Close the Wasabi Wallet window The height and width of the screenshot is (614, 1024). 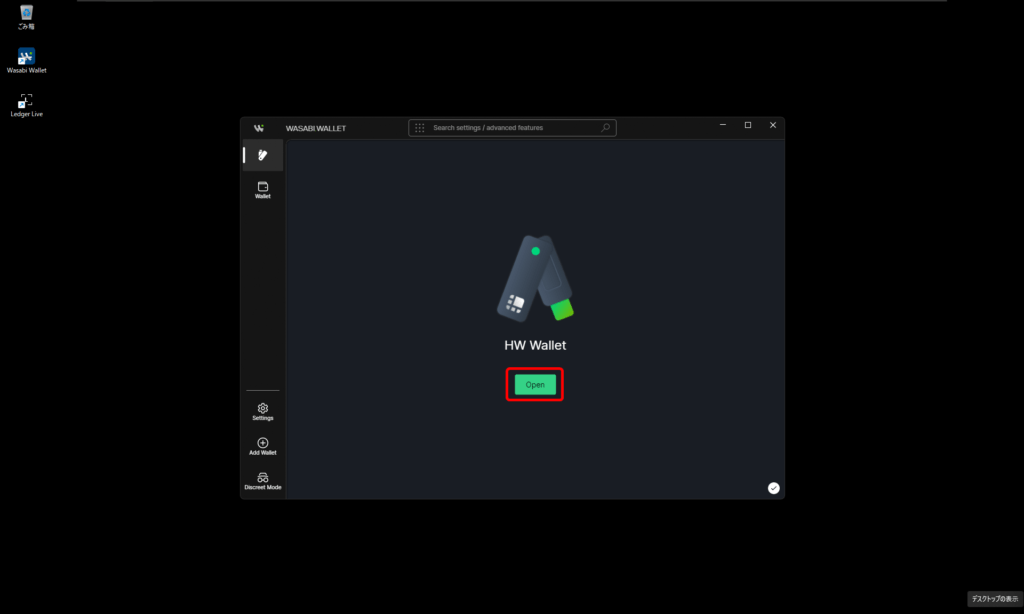coord(773,125)
